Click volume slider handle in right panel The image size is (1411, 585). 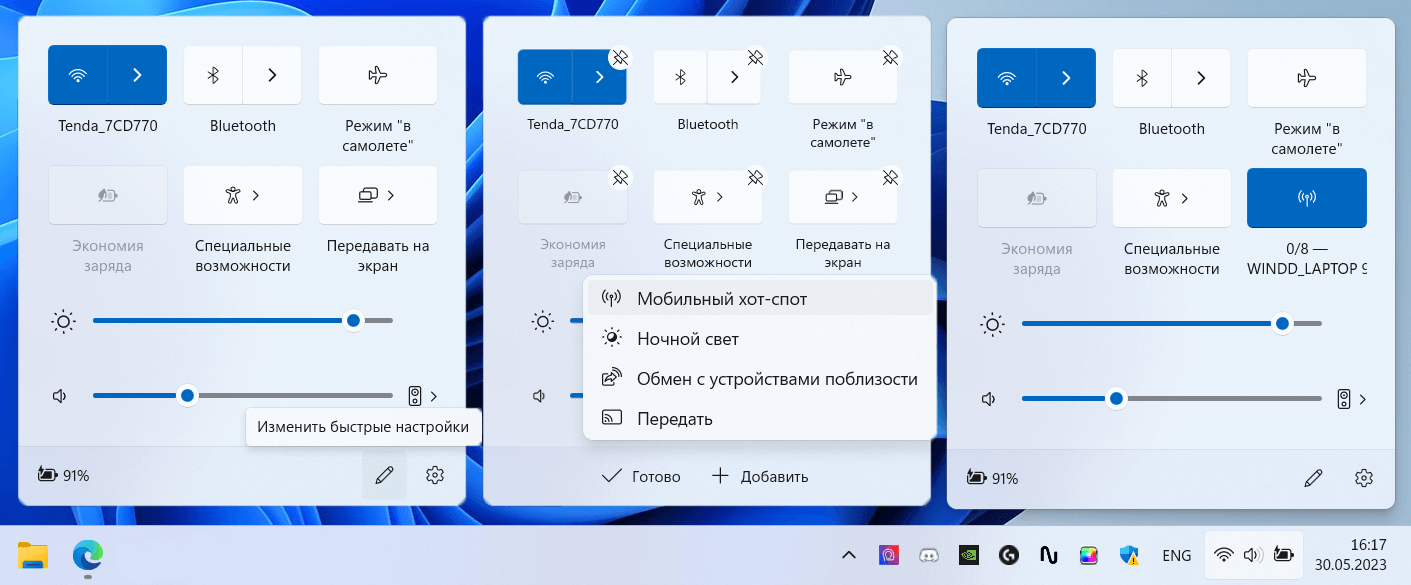point(1116,398)
